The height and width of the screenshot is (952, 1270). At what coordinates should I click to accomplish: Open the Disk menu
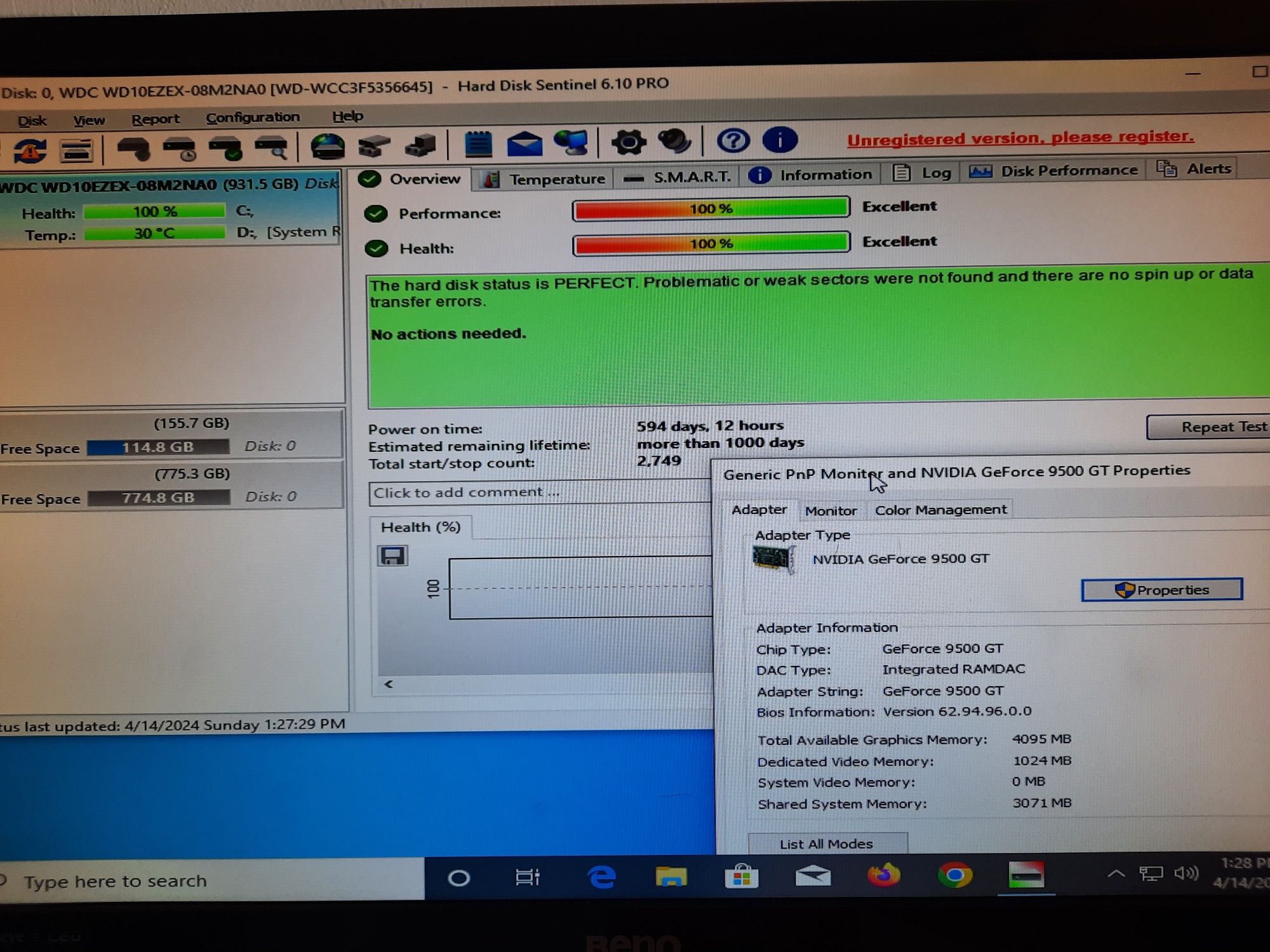(32, 121)
